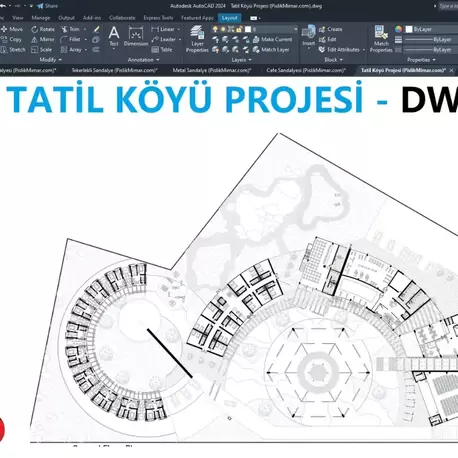Viewport: 458px width, 458px height.
Task: Select the Rotate tool
Action: tap(43, 29)
